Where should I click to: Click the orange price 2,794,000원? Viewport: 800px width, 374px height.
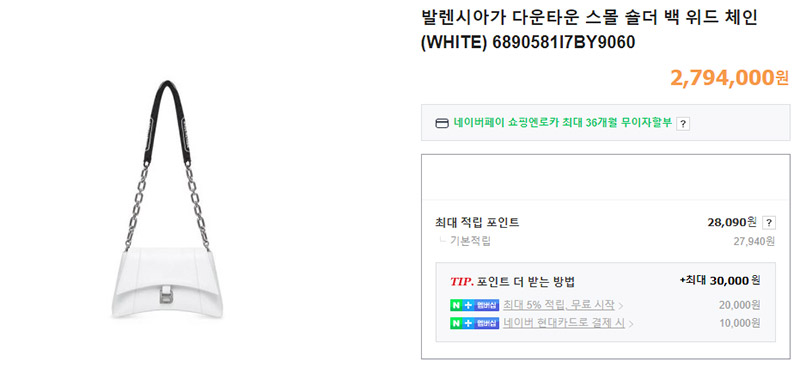(x=729, y=78)
